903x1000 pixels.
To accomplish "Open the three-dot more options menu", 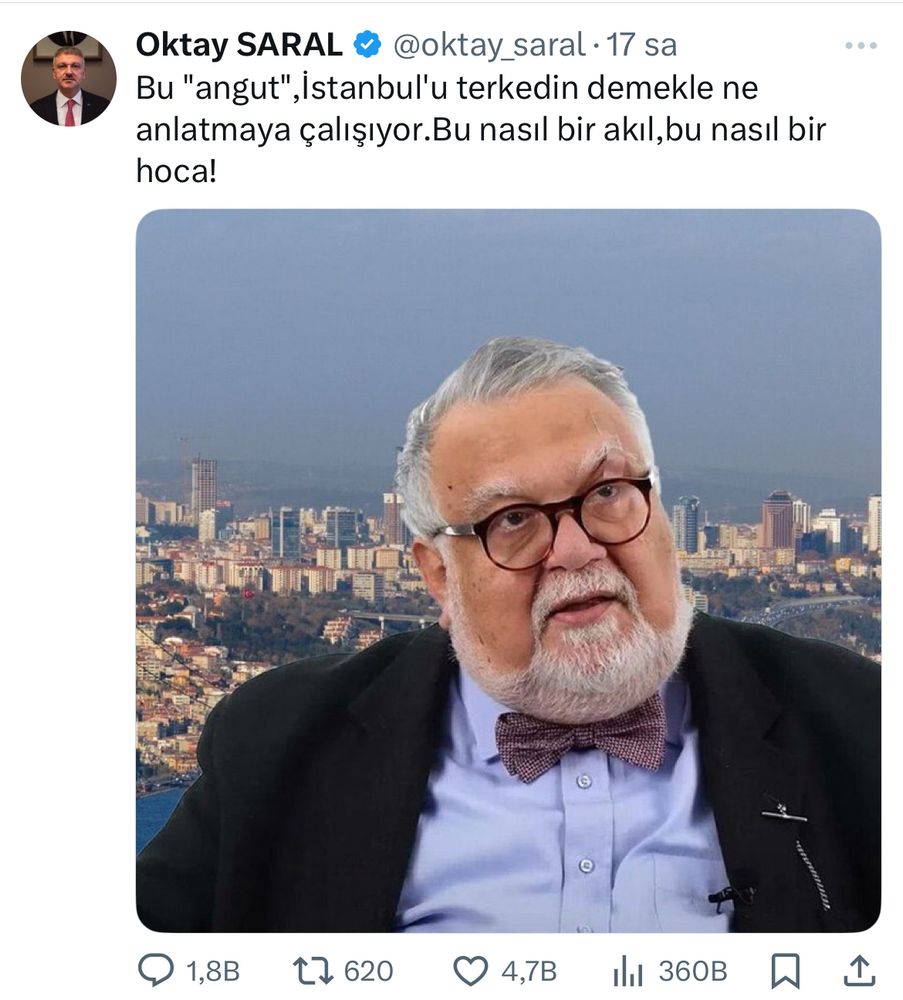I will [861, 46].
